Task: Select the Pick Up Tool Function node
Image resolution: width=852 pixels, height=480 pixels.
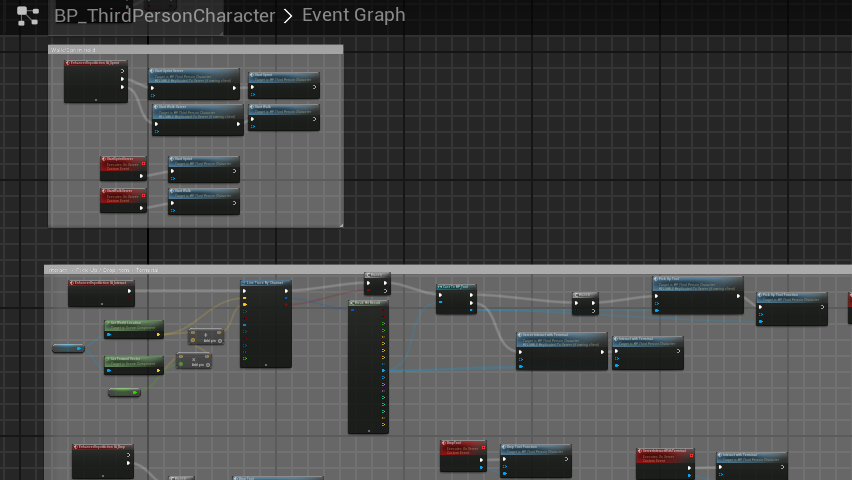Action: point(792,309)
